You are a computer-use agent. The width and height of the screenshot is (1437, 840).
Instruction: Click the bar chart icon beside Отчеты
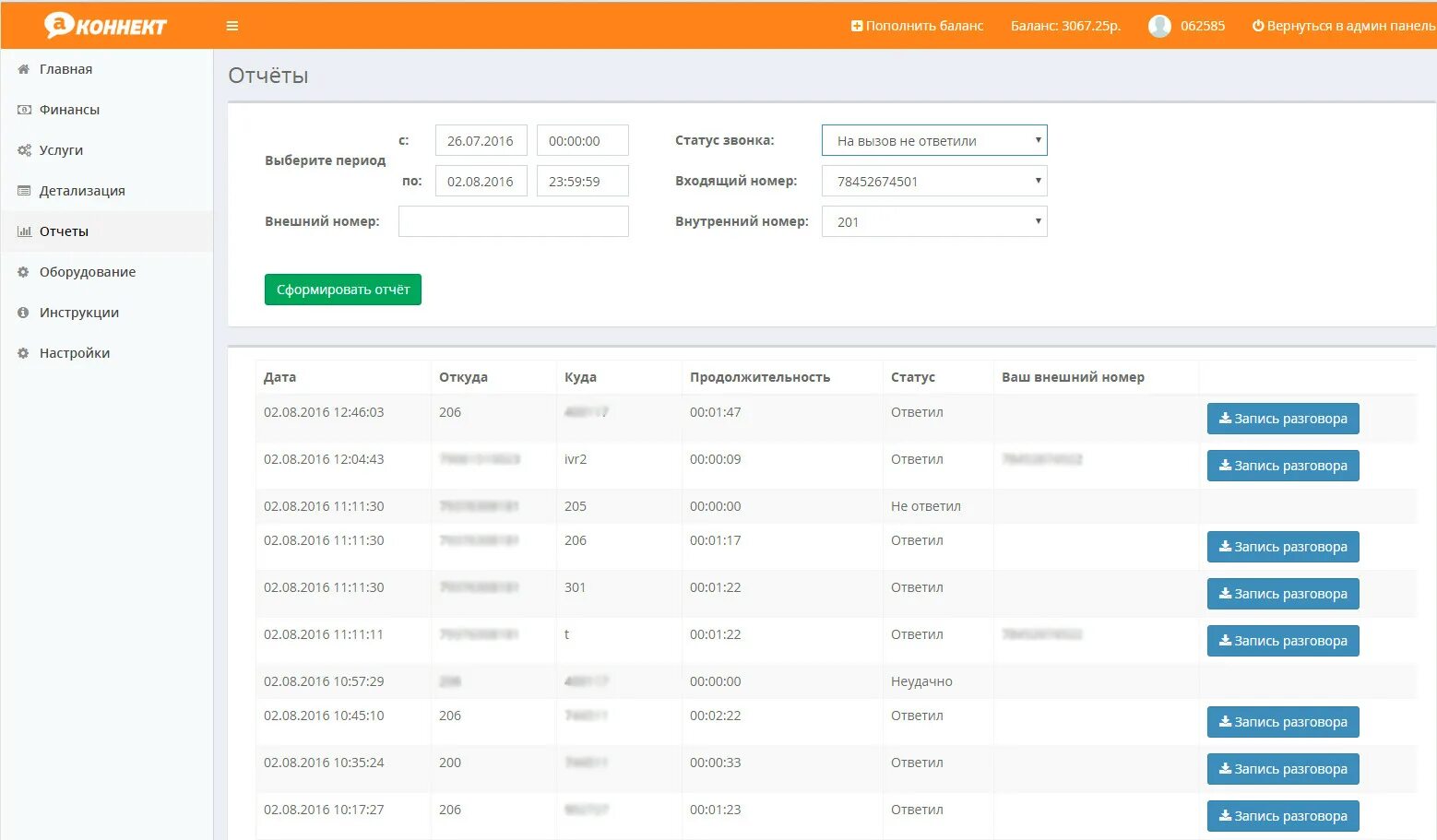click(x=24, y=231)
